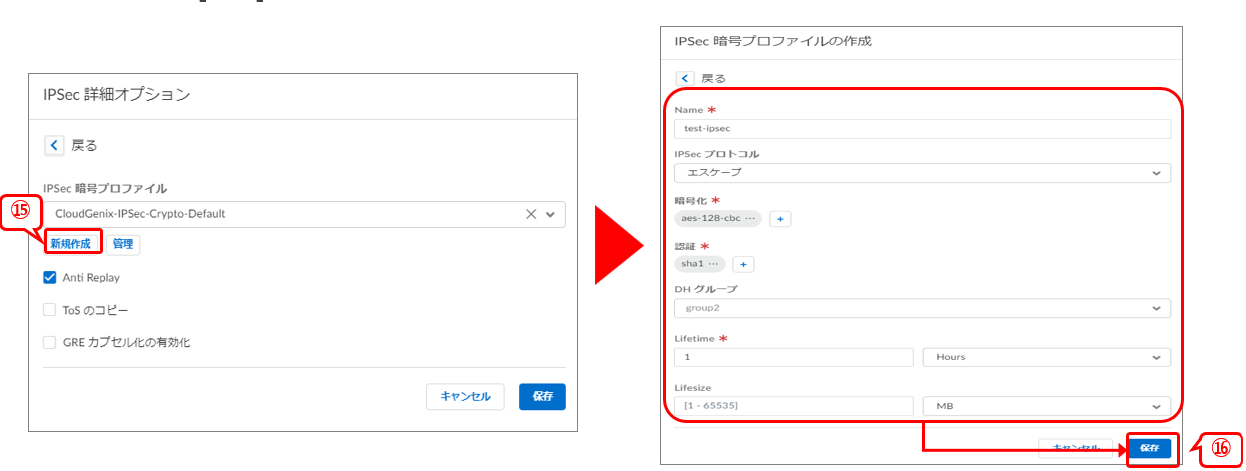This screenshot has height=471, width=1246.
Task: Open the IPSec 暗号プロファイル dropdown
Action: click(550, 214)
